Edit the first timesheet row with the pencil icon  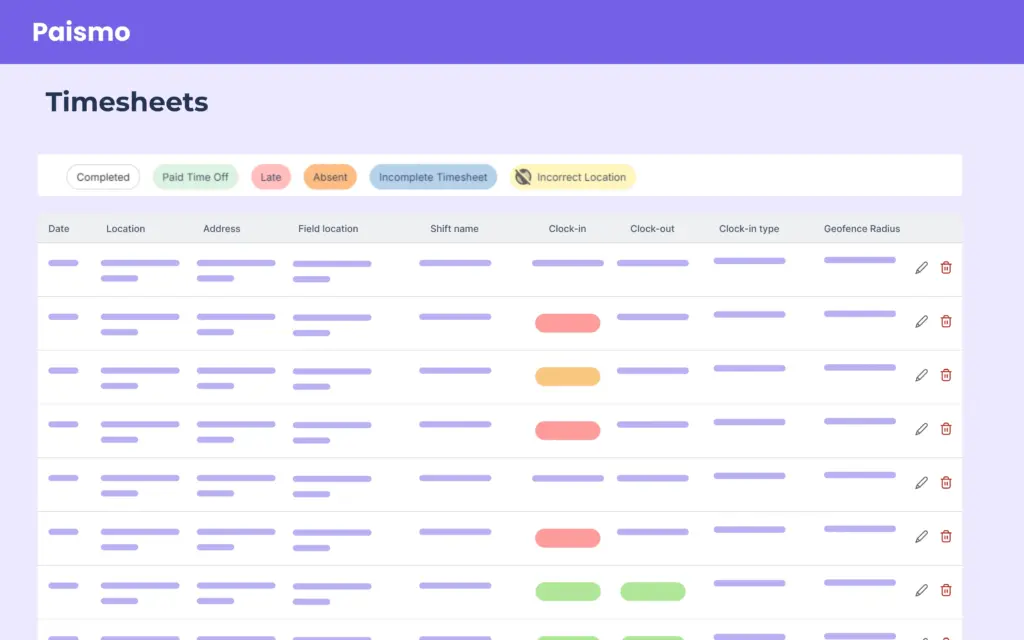click(x=921, y=267)
